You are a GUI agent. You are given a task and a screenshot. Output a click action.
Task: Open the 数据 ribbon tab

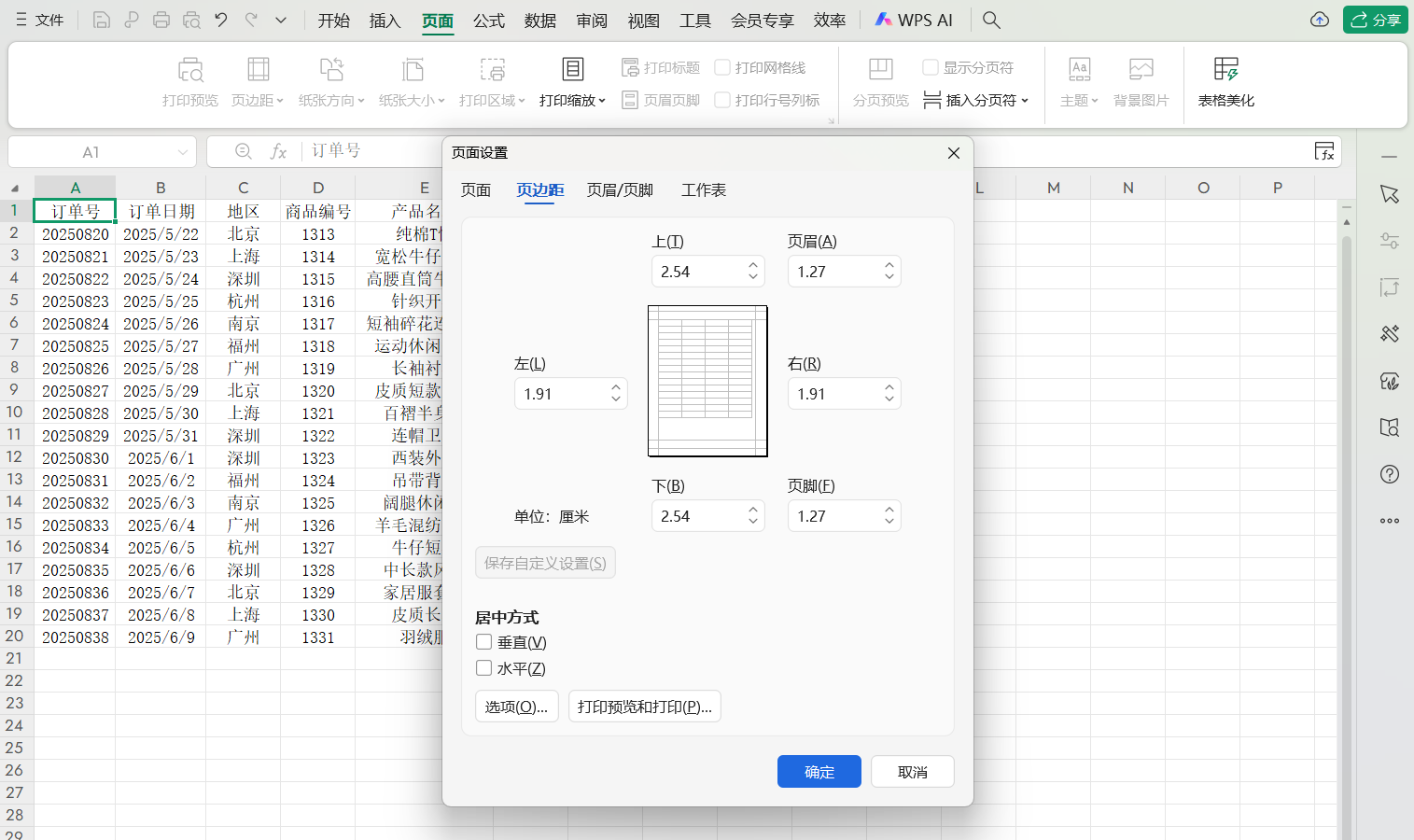click(x=539, y=19)
